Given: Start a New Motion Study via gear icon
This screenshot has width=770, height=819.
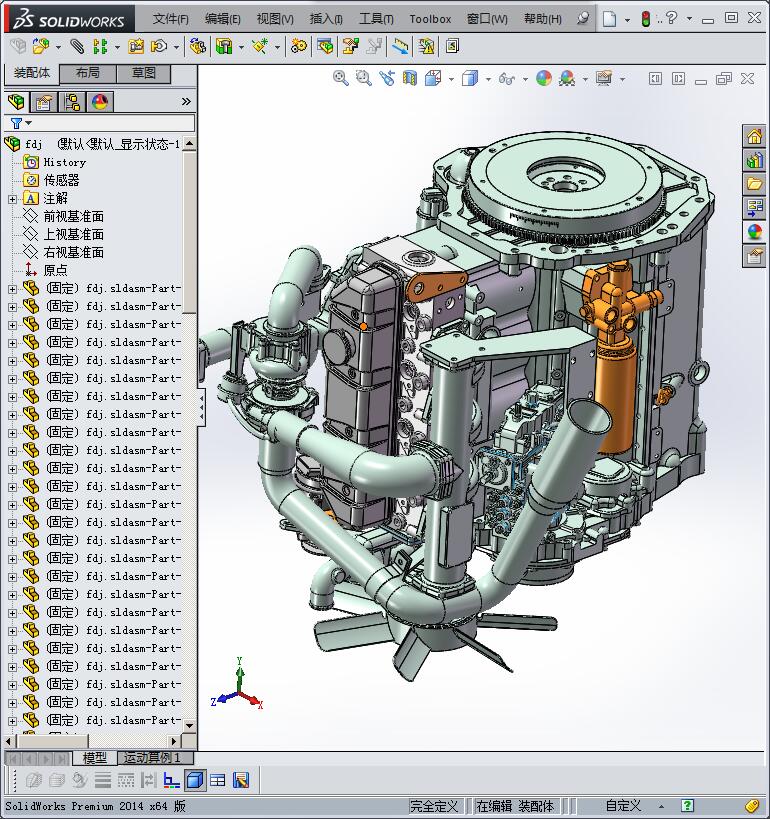Looking at the screenshot, I should point(299,46).
